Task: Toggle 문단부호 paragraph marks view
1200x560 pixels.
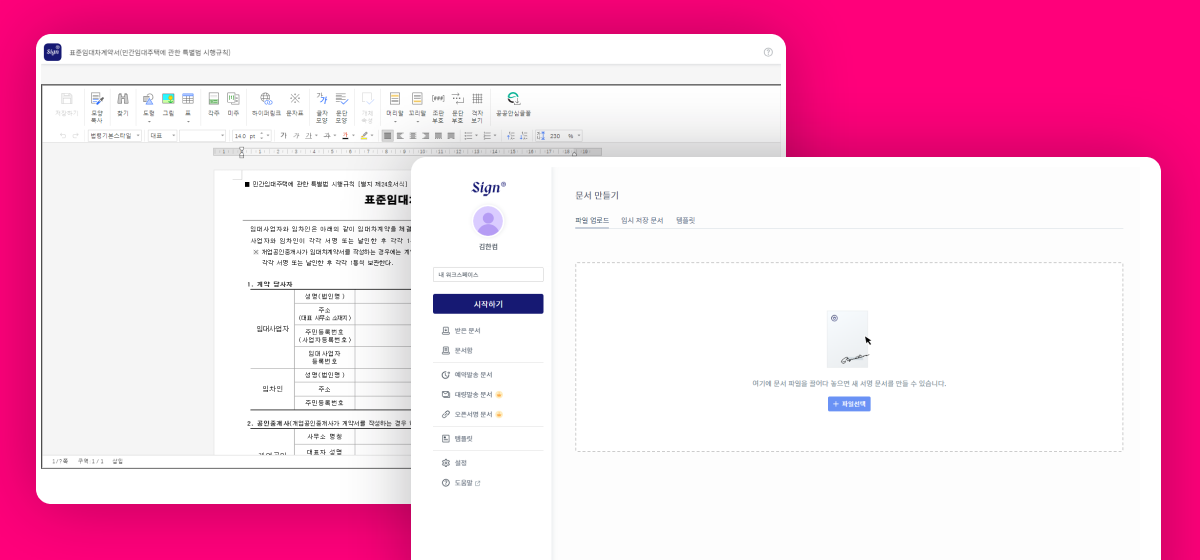Action: coord(458,106)
